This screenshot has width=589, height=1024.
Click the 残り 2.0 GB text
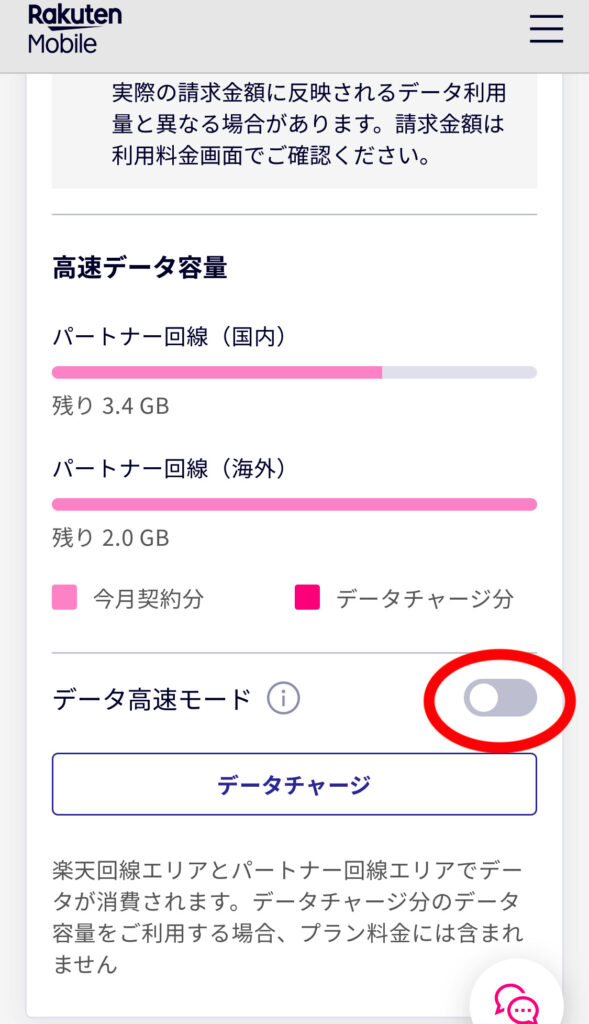110,537
